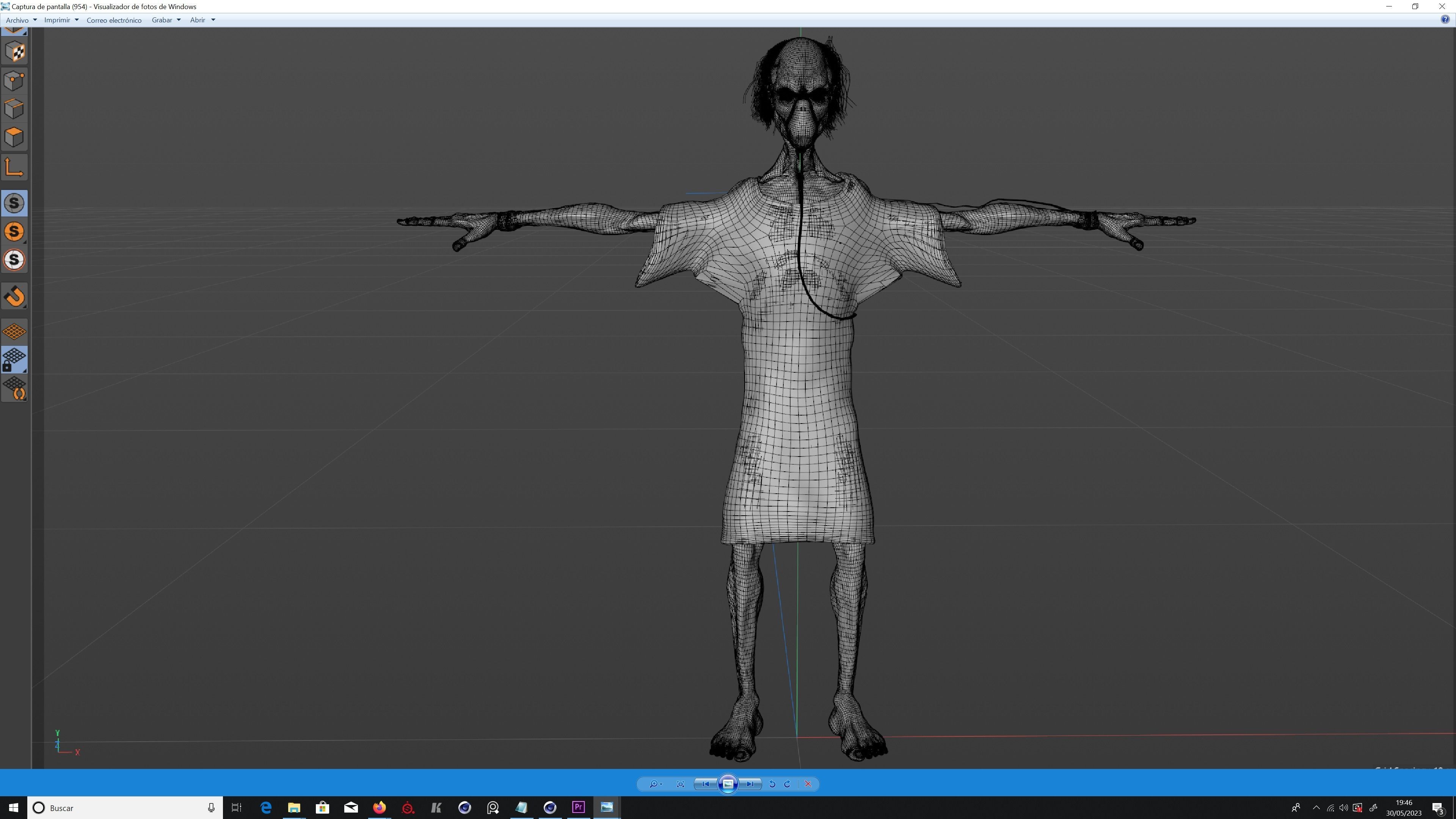Image resolution: width=1456 pixels, height=819 pixels.
Task: Toggle the highlighted grey Viewport Solo S icon
Action: pos(14,204)
